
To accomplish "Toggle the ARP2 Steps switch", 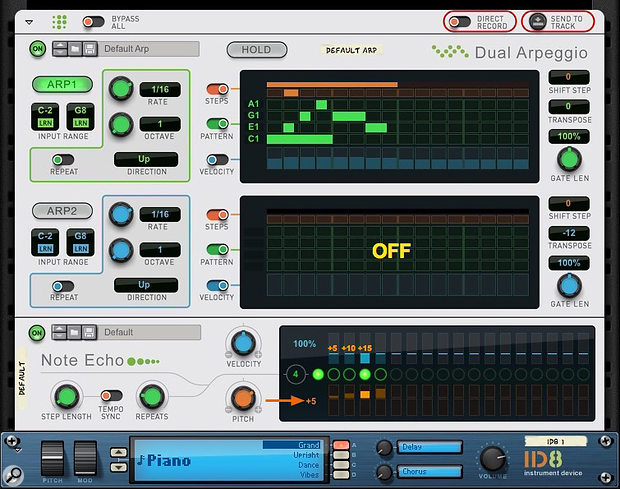I will [217, 215].
